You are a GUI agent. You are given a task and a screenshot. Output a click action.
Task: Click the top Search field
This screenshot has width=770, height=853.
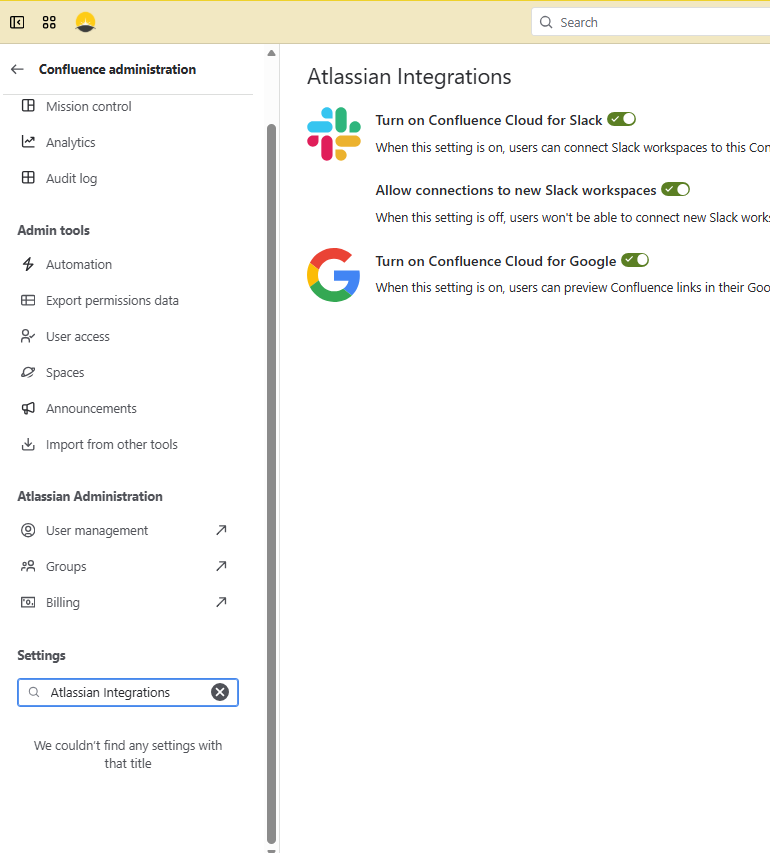tap(651, 22)
